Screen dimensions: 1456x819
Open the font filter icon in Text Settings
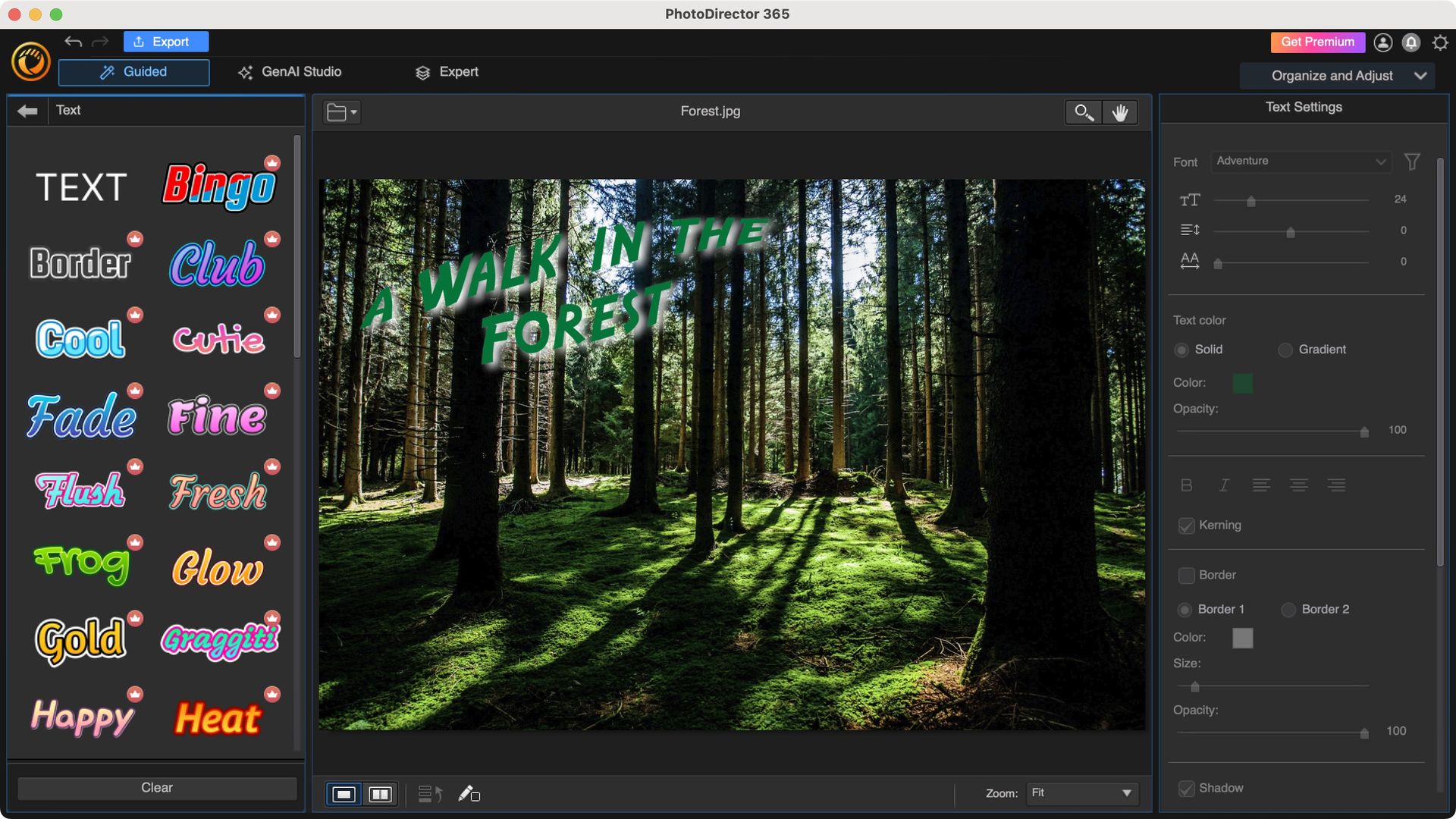click(x=1412, y=161)
